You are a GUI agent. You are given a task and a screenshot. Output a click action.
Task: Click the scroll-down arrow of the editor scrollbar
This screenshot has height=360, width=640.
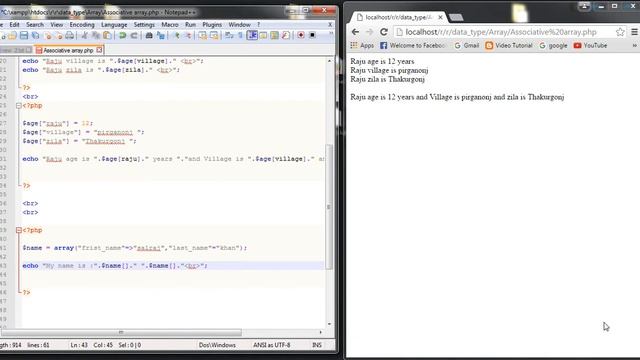329,324
